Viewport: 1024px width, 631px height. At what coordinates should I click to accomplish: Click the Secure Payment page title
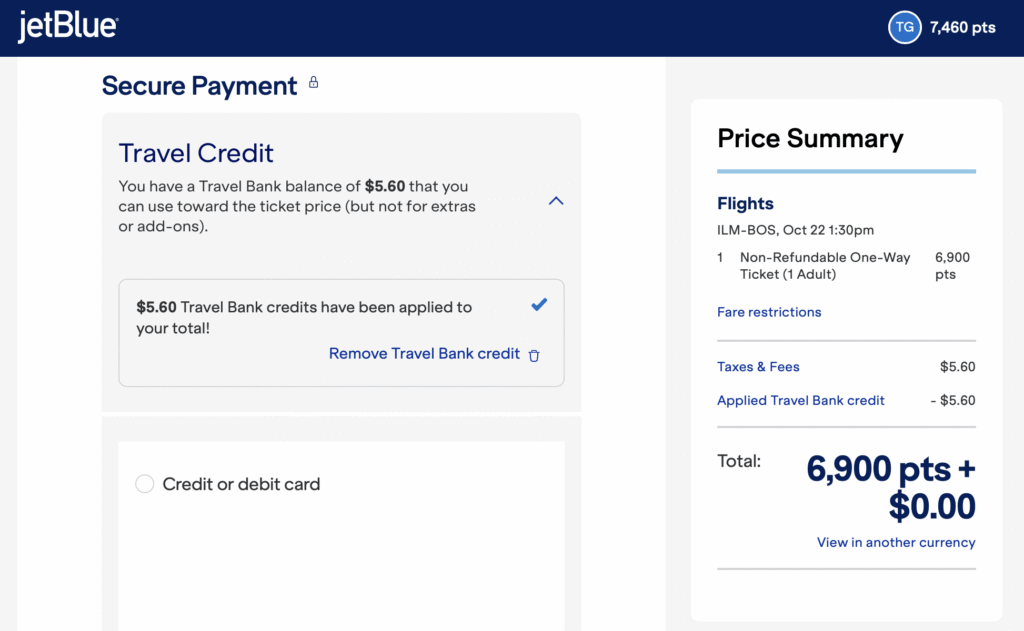coord(199,86)
